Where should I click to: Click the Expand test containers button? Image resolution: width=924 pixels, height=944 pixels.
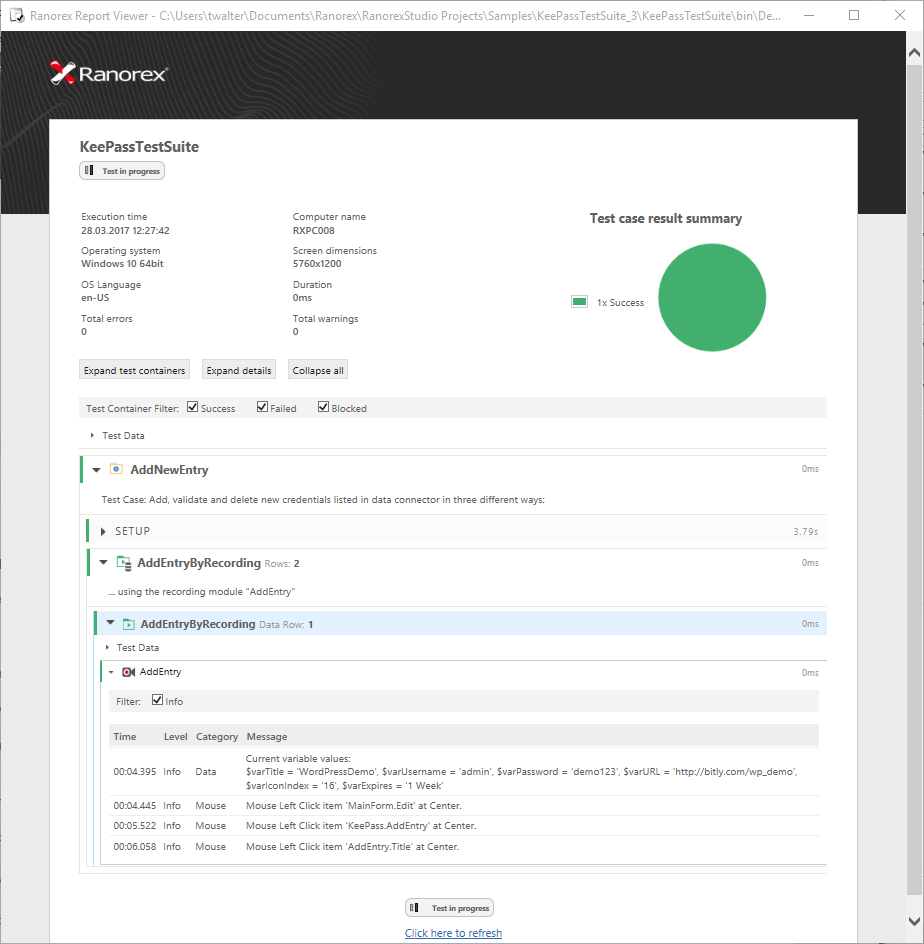pos(134,370)
